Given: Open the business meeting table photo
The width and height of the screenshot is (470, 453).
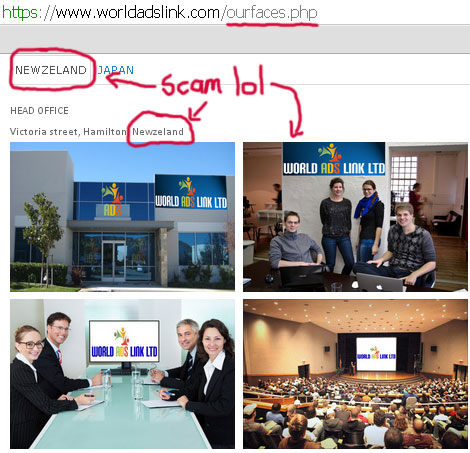Looking at the screenshot, I should coord(122,374).
